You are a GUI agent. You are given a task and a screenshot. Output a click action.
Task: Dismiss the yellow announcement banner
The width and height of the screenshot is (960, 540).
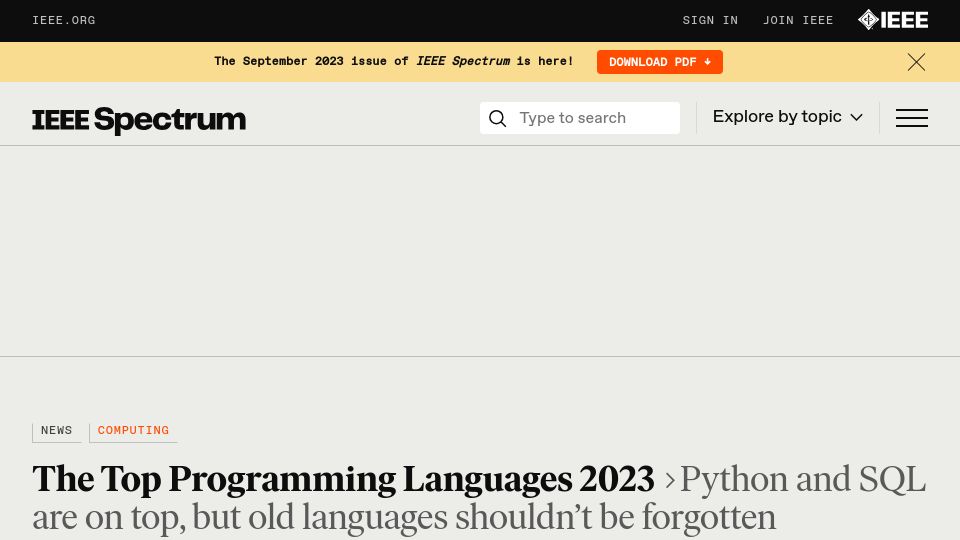coord(916,62)
